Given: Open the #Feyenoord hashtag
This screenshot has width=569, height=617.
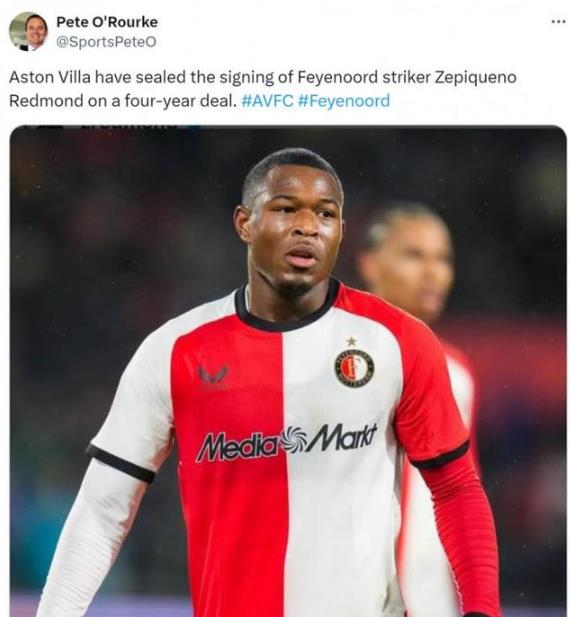Looking at the screenshot, I should click(x=344, y=101).
